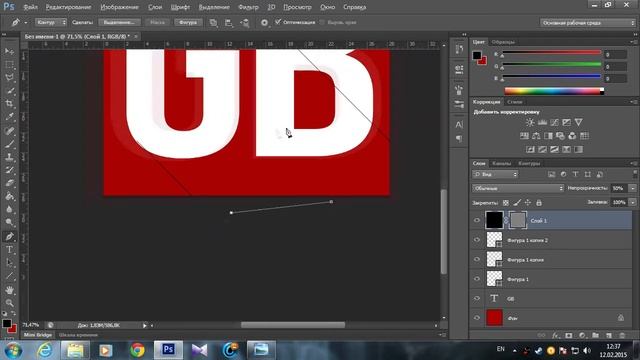This screenshot has width=640, height=360.
Task: Open pen options gear icon
Action: pyautogui.click(x=264, y=23)
